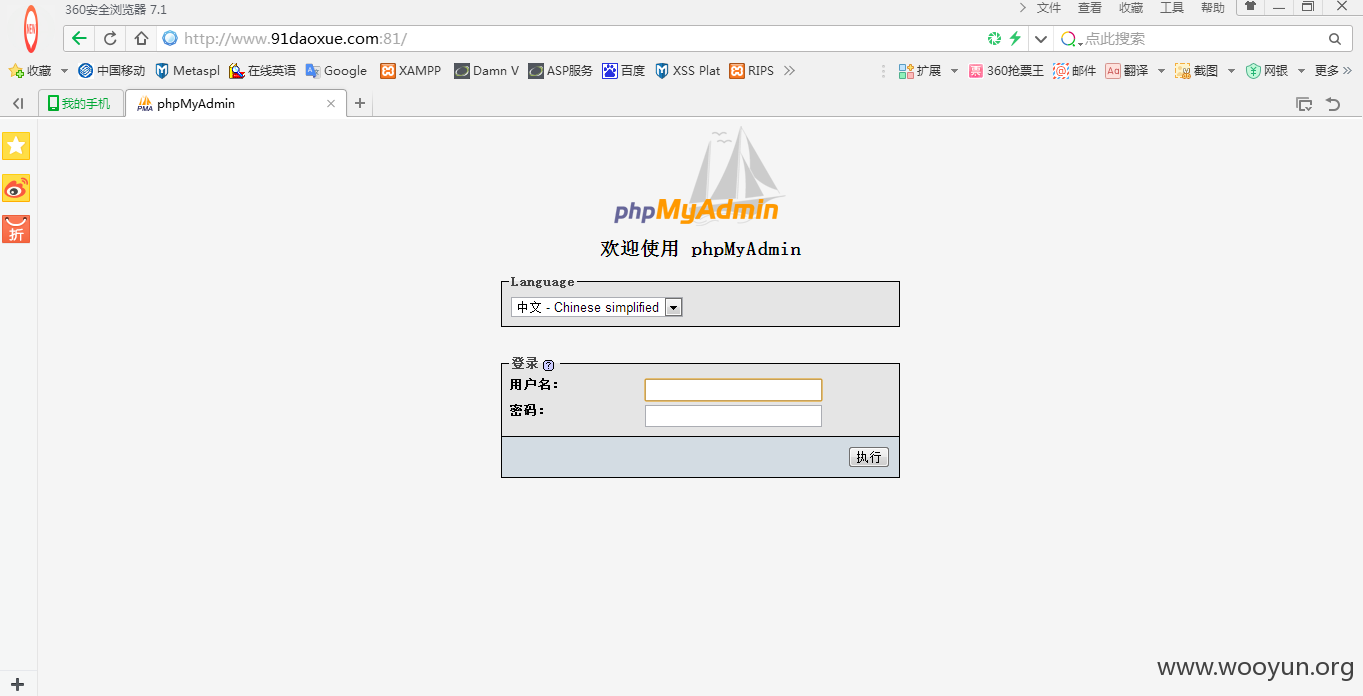Open the ASP服务 bookmark
The width and height of the screenshot is (1363, 696).
(x=560, y=71)
